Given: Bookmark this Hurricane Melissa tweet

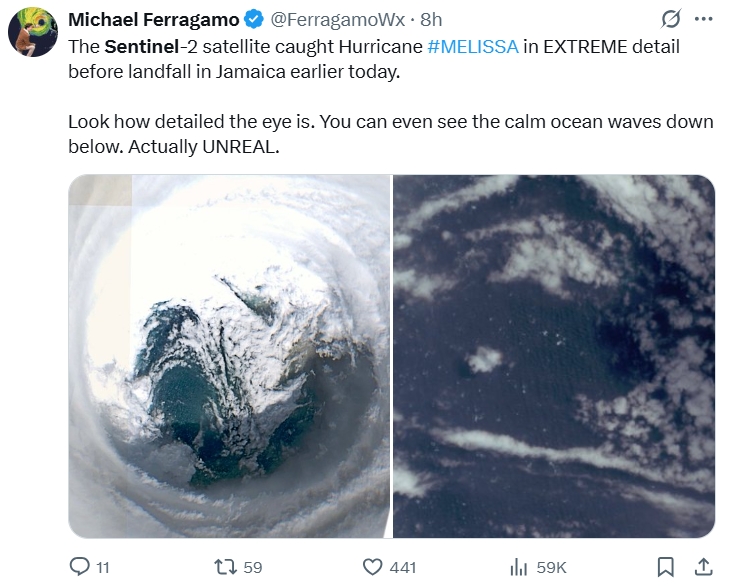Looking at the screenshot, I should click(x=666, y=567).
